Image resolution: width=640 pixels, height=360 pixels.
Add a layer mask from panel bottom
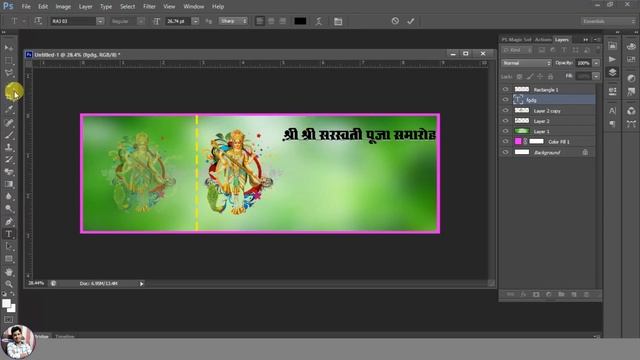coord(536,294)
